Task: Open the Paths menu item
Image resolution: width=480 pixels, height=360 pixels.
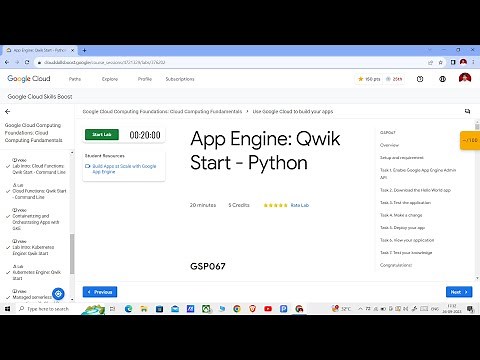Action: [75, 79]
